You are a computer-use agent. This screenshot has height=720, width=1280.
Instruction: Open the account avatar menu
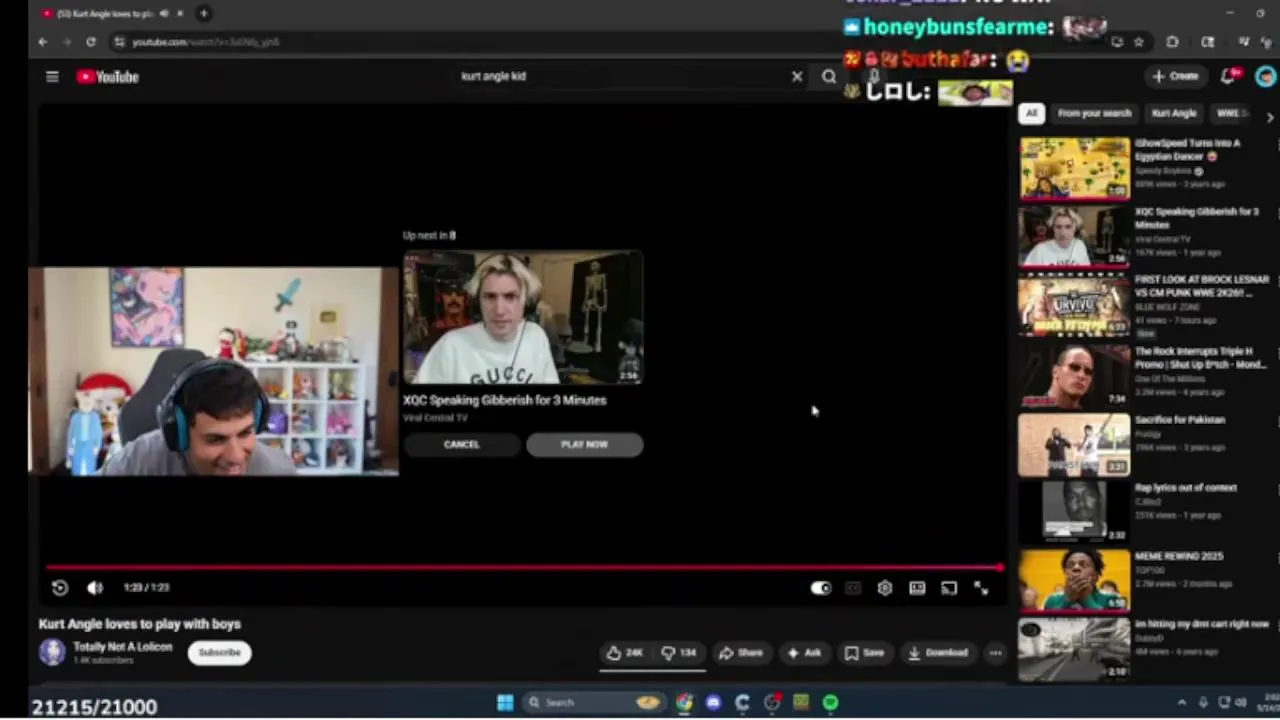pos(1266,76)
